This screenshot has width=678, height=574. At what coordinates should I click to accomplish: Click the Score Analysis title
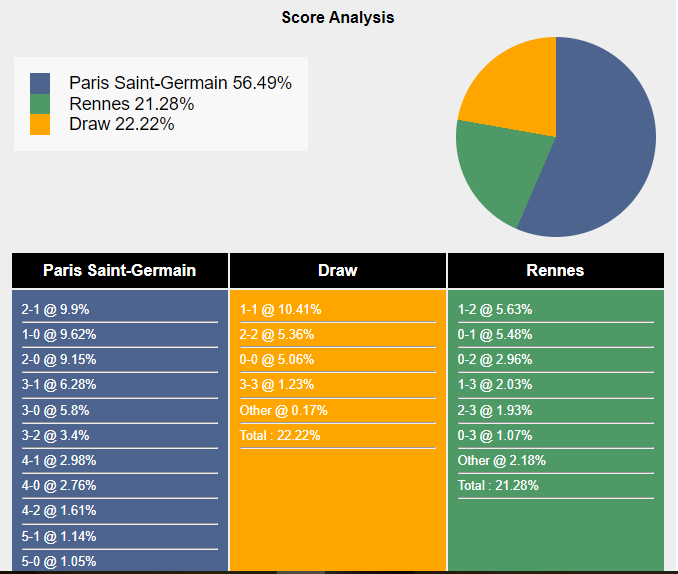pos(338,17)
